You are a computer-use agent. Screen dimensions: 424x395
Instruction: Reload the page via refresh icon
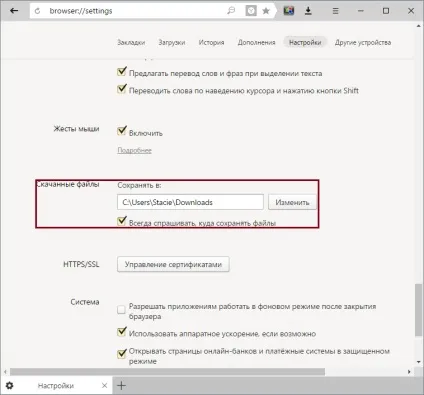coord(37,11)
